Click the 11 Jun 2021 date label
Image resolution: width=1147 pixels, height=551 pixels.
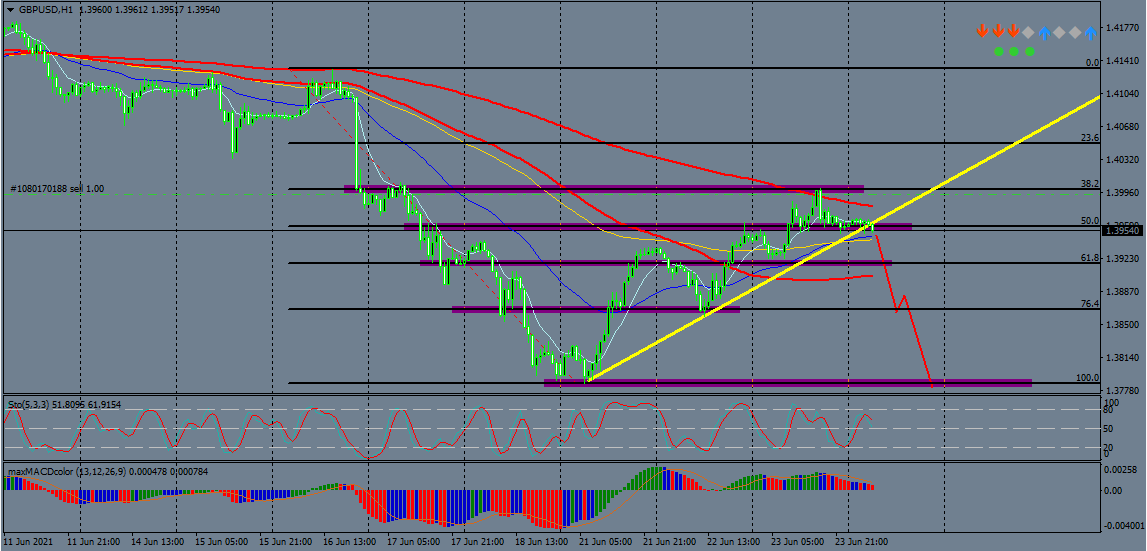click(x=29, y=541)
